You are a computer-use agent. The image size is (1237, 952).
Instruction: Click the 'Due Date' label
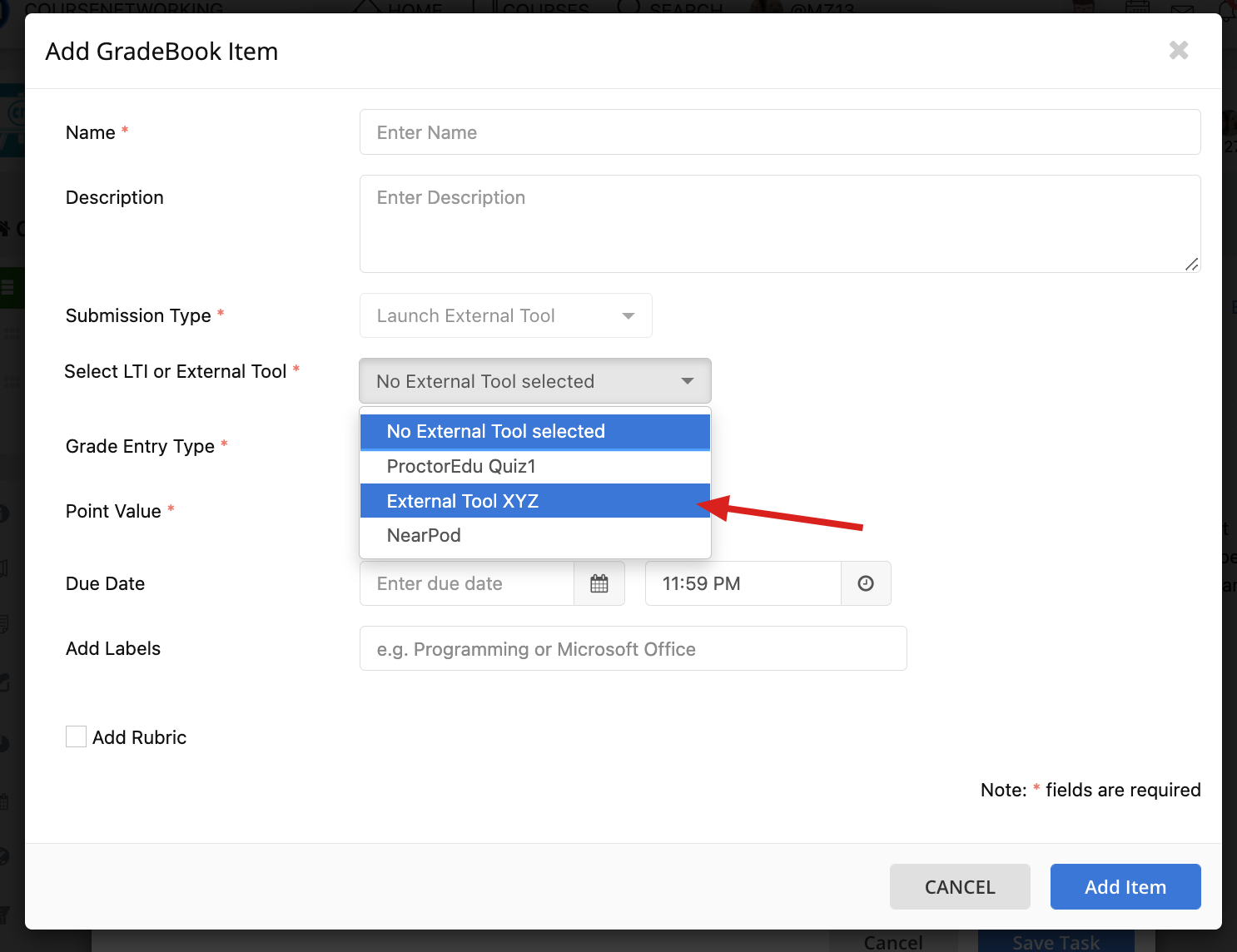point(105,583)
